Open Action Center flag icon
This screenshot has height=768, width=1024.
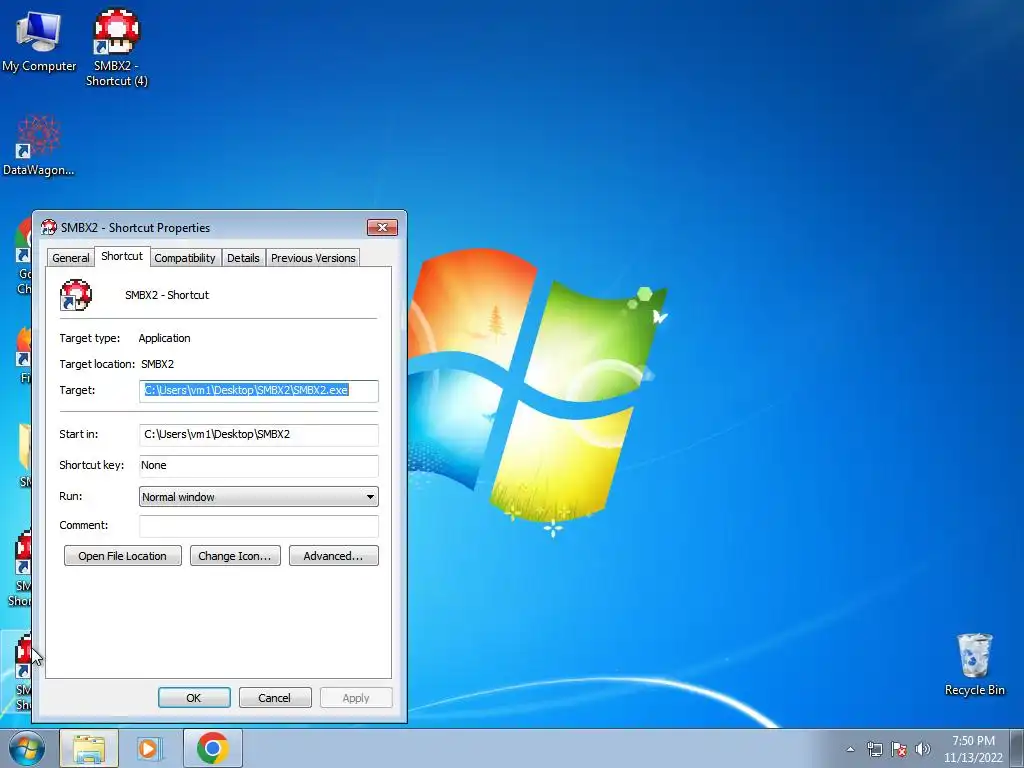coord(899,749)
